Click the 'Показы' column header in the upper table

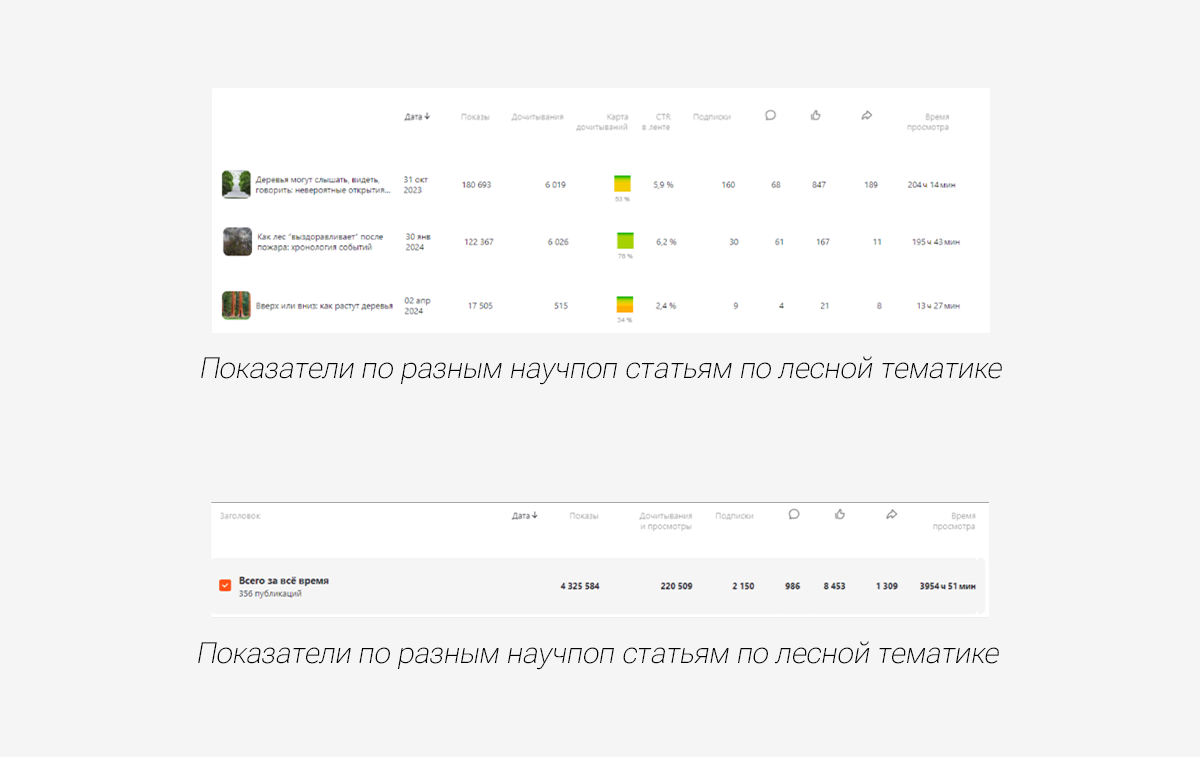click(x=475, y=117)
